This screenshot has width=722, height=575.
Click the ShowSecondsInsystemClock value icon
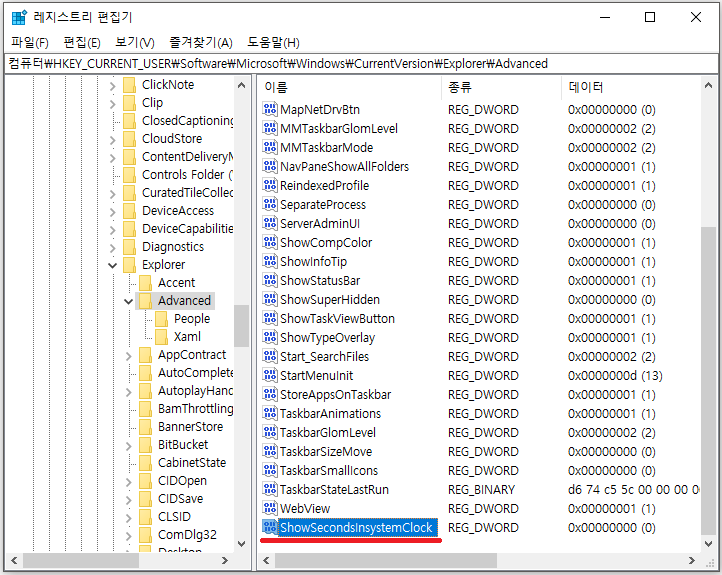click(270, 527)
